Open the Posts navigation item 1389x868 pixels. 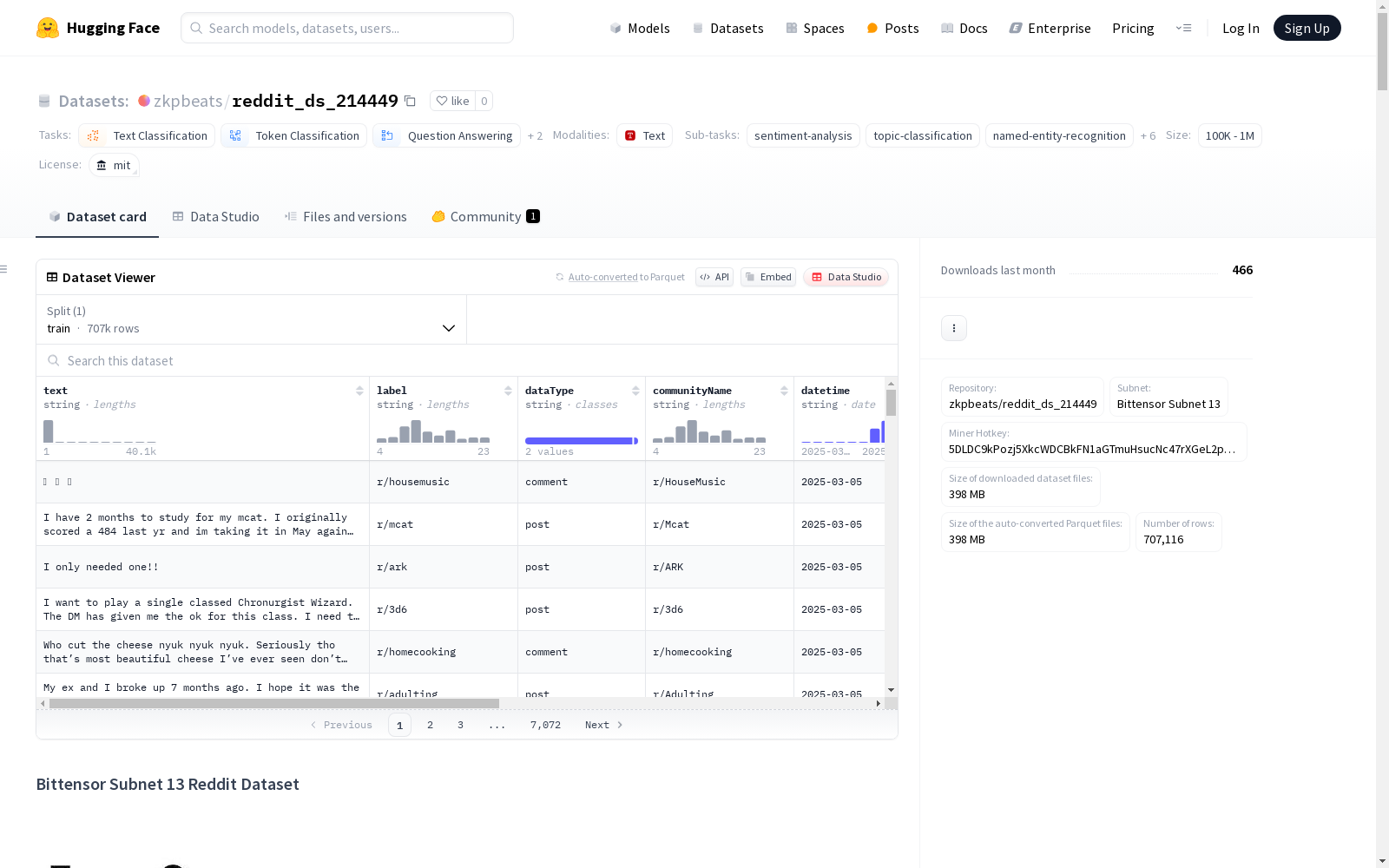892,28
